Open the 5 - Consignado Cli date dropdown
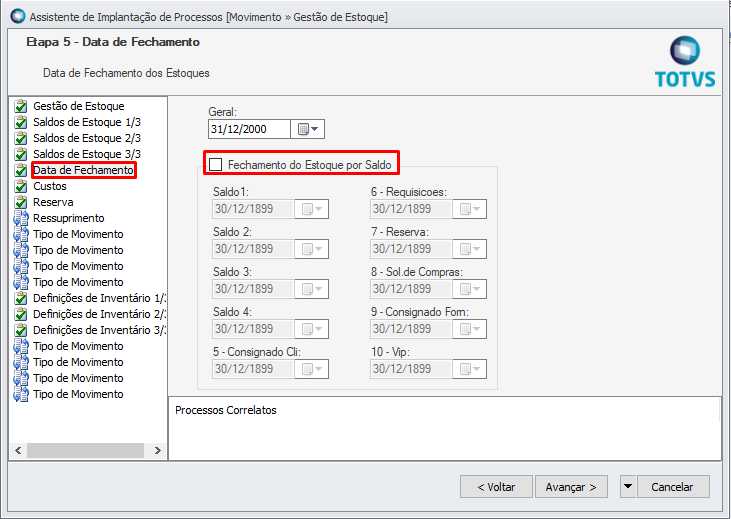This screenshot has width=731, height=519. tap(312, 369)
